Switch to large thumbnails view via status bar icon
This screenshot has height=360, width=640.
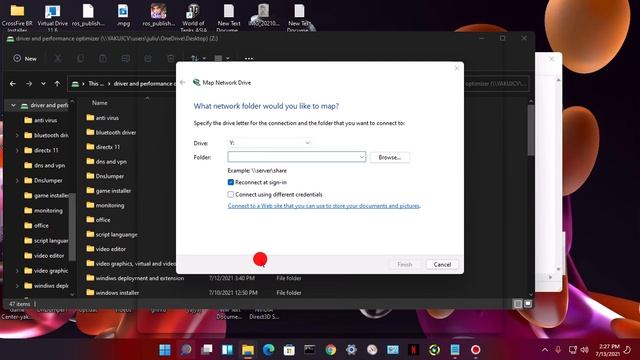pos(528,304)
